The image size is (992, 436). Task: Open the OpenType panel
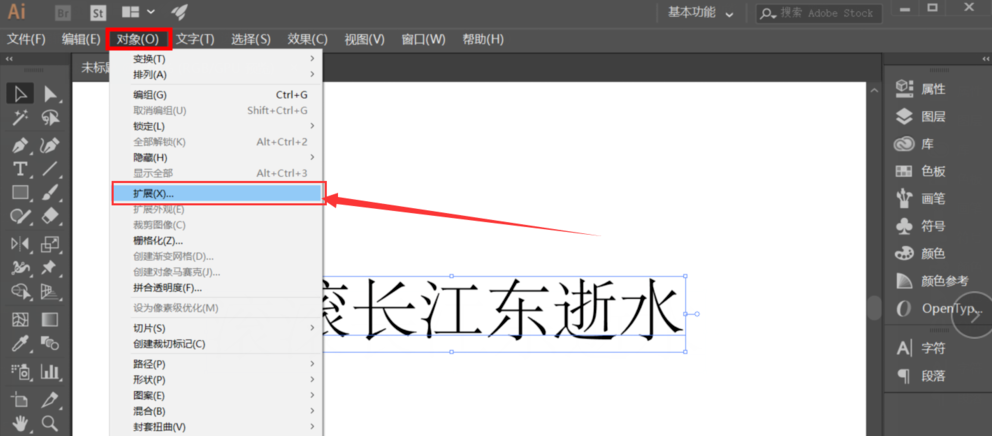pyautogui.click(x=938, y=309)
